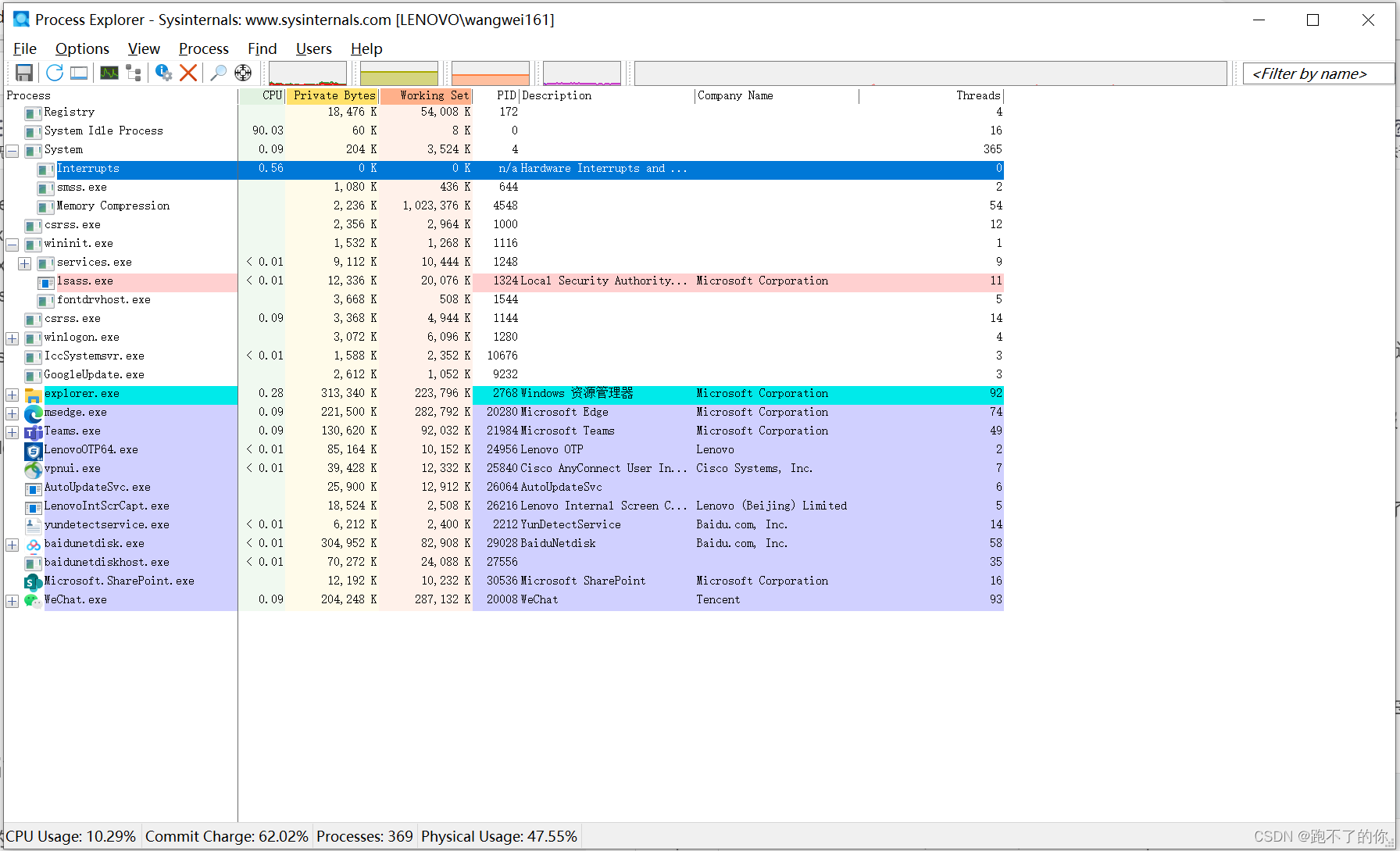Click the vpnui.exe Cisco icon
The height and width of the screenshot is (851, 1400).
pyautogui.click(x=33, y=470)
